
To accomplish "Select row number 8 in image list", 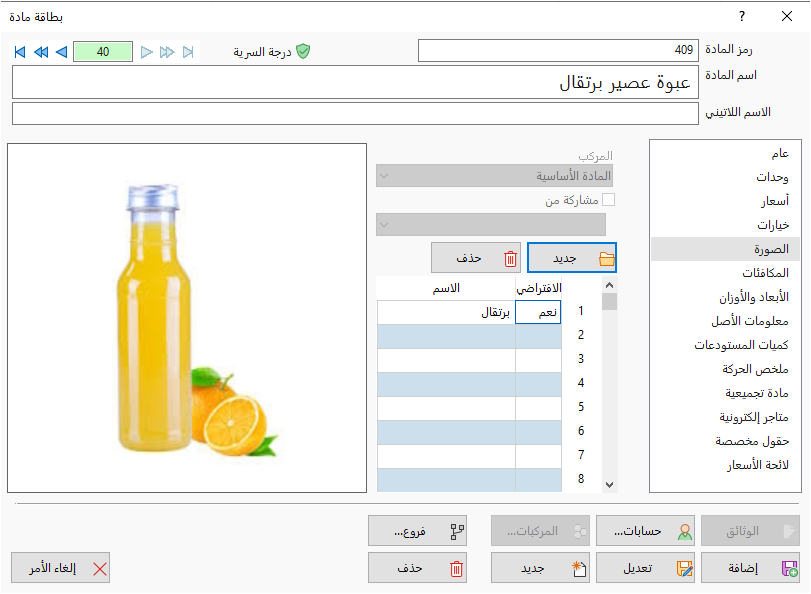I will click(x=581, y=479).
